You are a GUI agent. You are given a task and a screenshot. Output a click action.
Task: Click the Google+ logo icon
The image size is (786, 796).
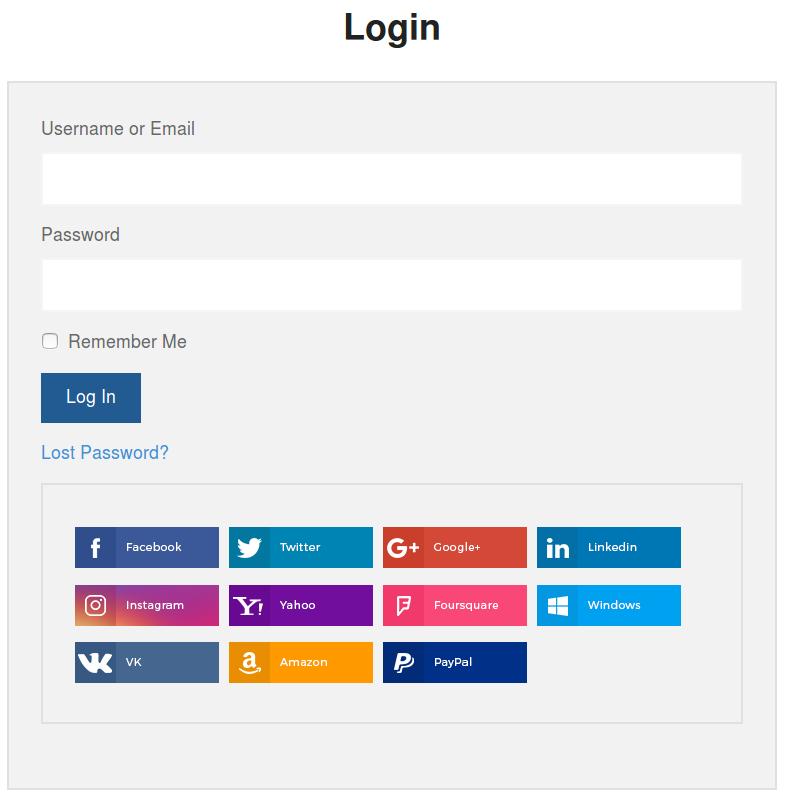pos(403,548)
